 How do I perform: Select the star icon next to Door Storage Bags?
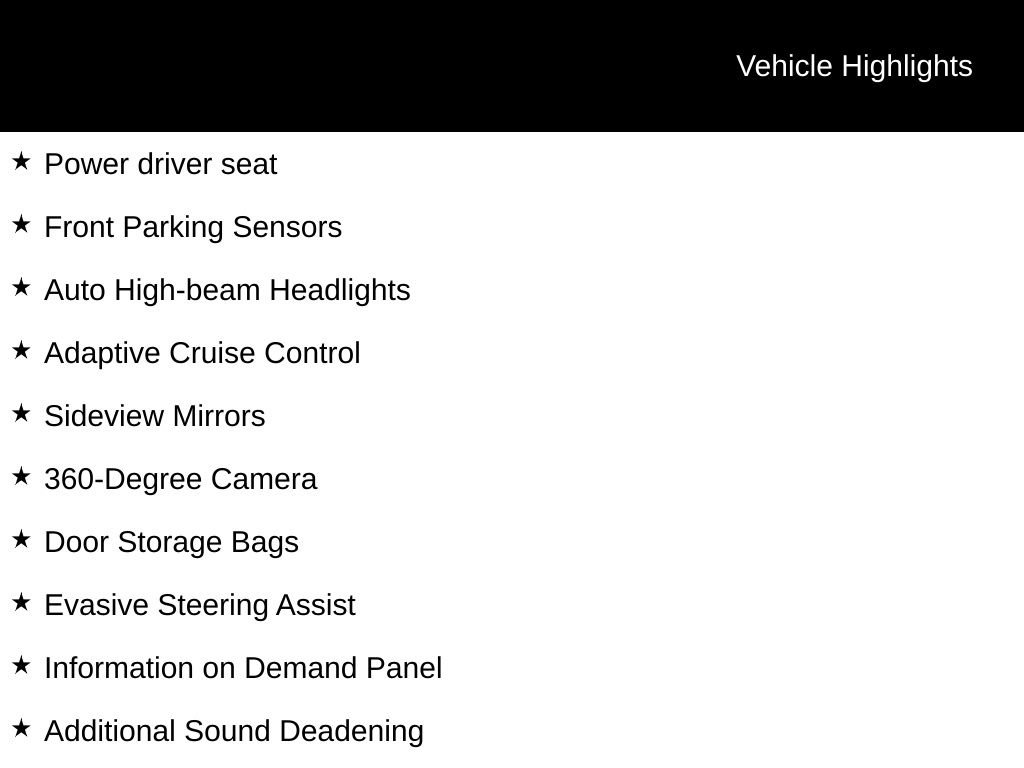[x=21, y=539]
